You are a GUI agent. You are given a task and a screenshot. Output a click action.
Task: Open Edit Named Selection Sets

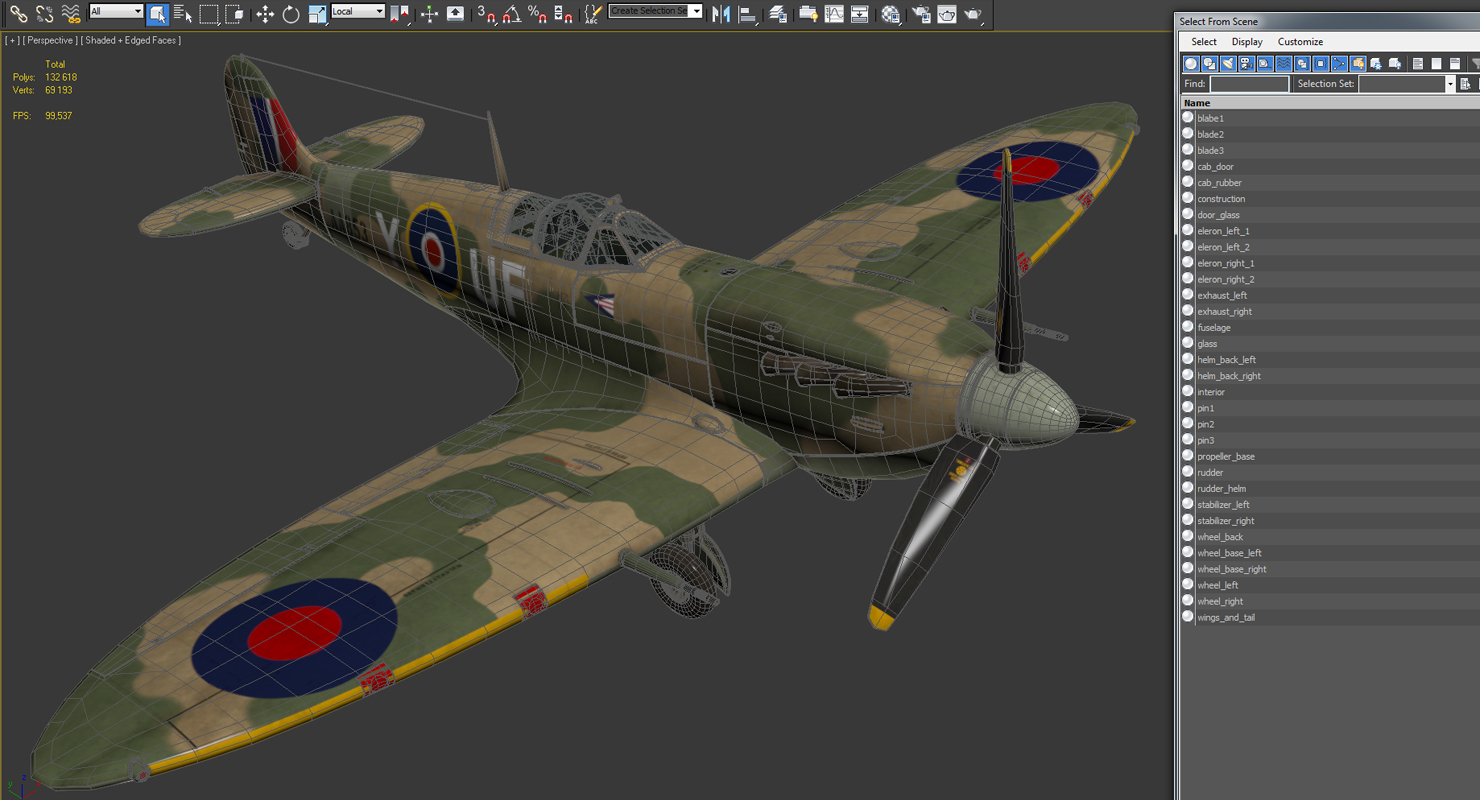593,14
